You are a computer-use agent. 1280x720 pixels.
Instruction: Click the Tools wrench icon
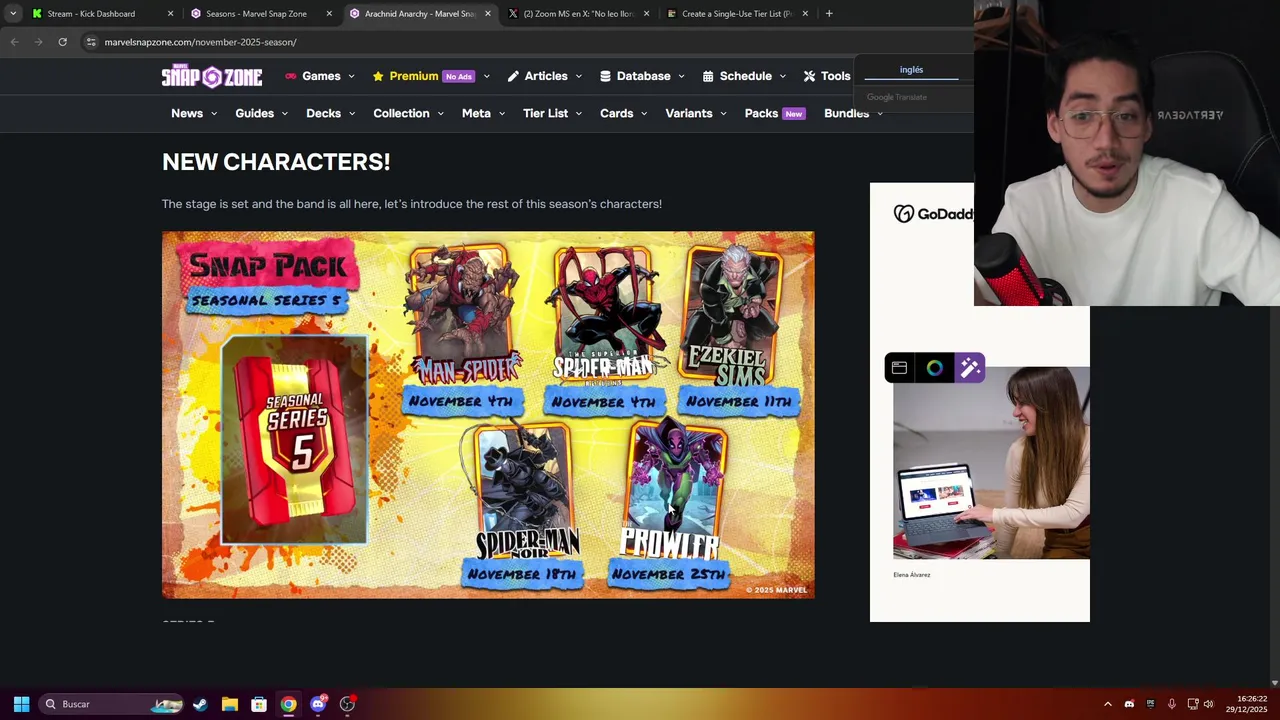point(809,76)
